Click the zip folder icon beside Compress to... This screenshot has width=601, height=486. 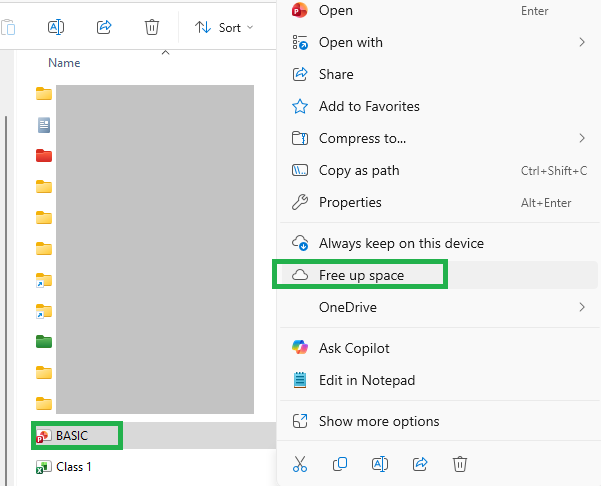click(300, 138)
